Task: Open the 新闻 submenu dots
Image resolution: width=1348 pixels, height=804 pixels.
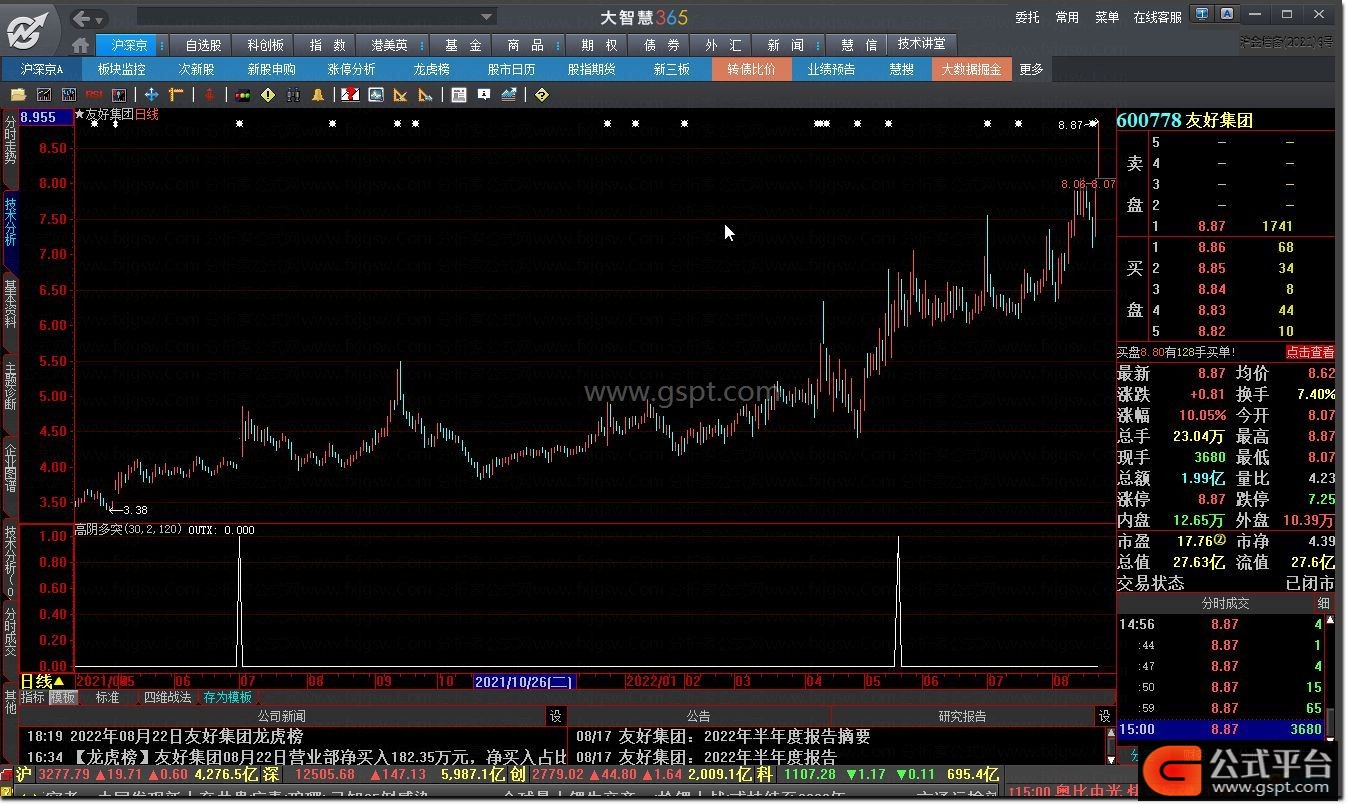Action: coord(817,46)
